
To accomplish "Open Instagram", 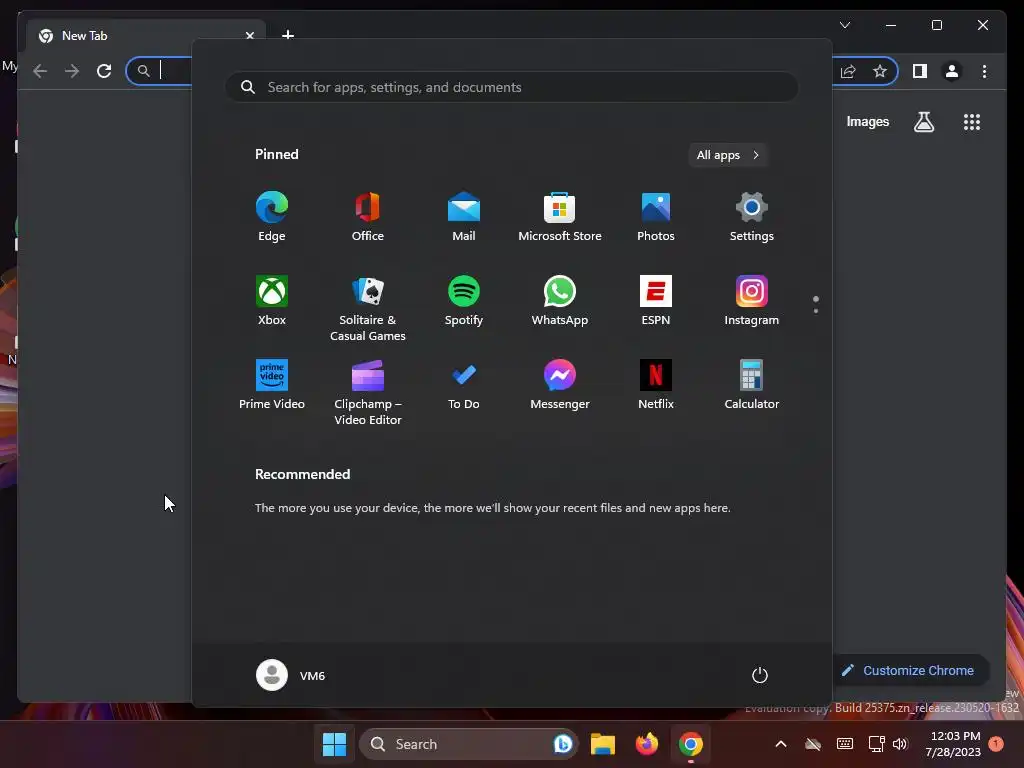I will point(752,300).
